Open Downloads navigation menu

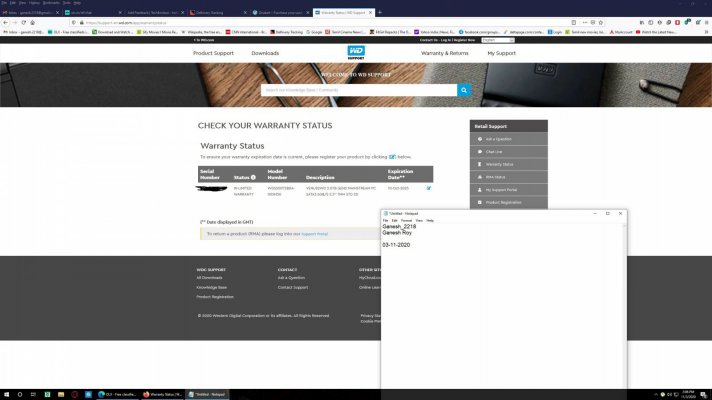click(x=265, y=53)
